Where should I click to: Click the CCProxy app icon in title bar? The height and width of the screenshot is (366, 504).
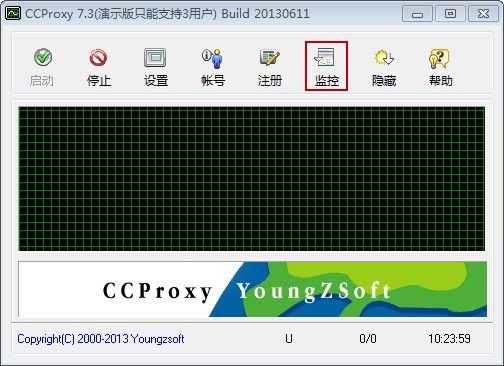[13, 14]
